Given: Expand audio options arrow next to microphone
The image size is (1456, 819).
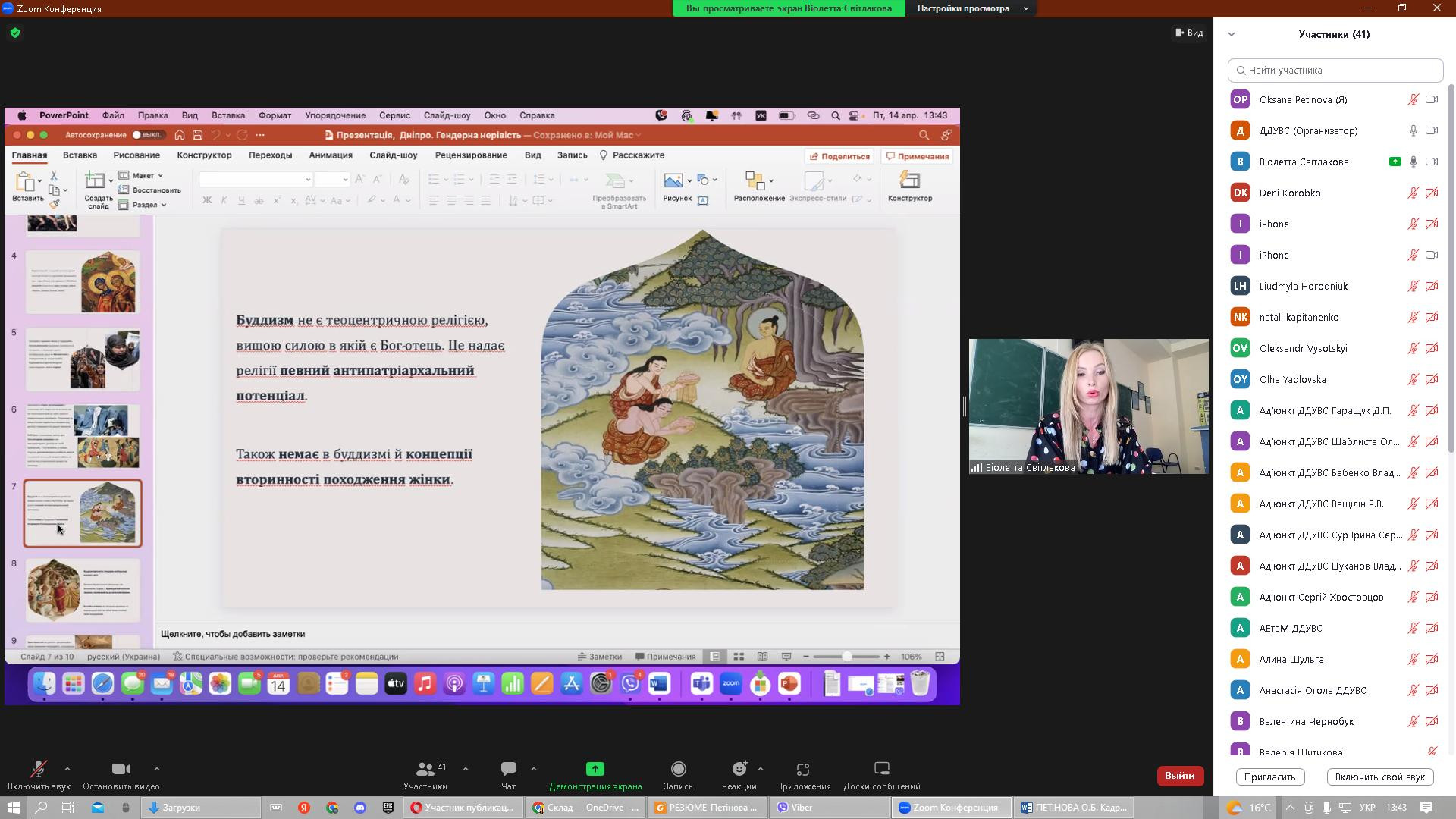Looking at the screenshot, I should pos(67,769).
